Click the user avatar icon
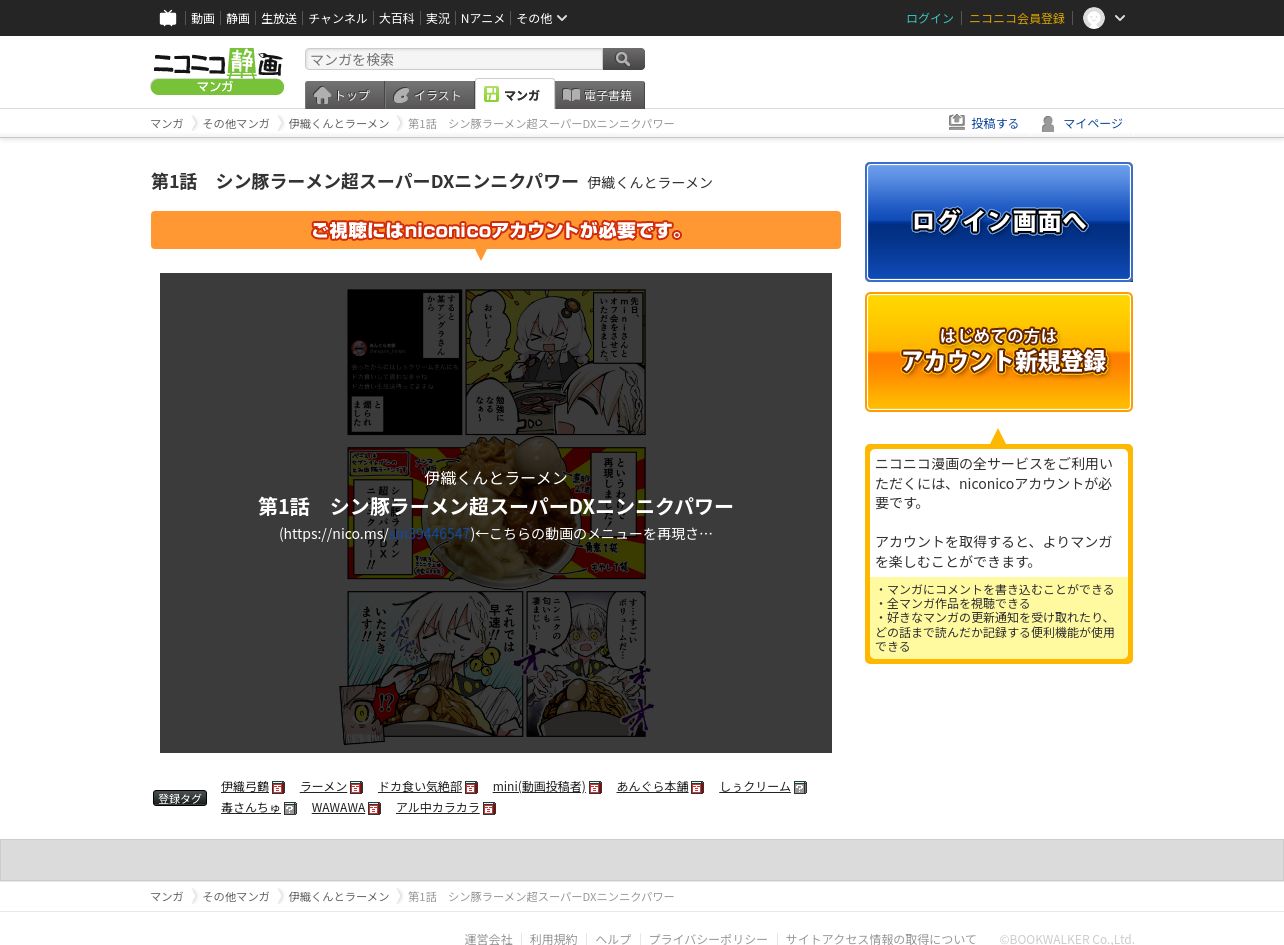This screenshot has width=1284, height=945. 1094,18
